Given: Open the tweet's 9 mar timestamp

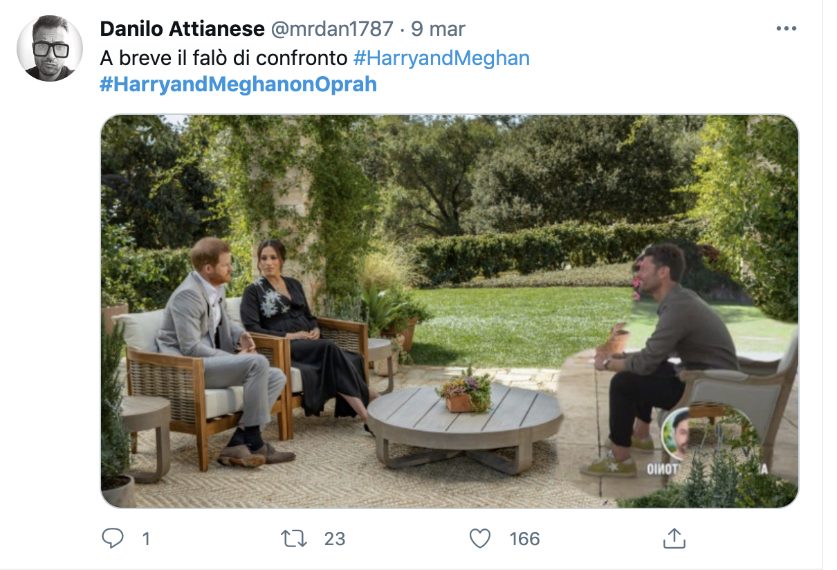Looking at the screenshot, I should tap(438, 29).
